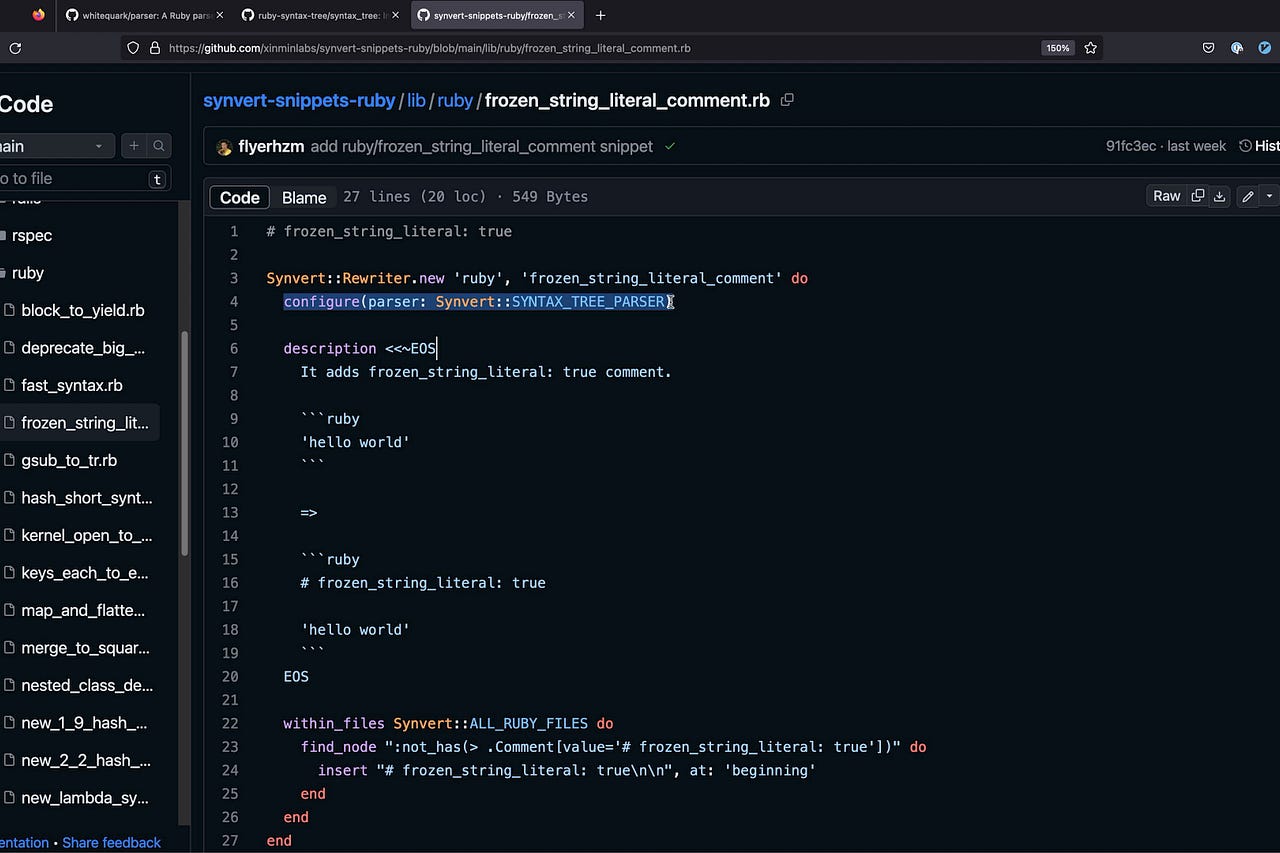
Task: Click the site security padlock icon
Action: click(x=154, y=47)
